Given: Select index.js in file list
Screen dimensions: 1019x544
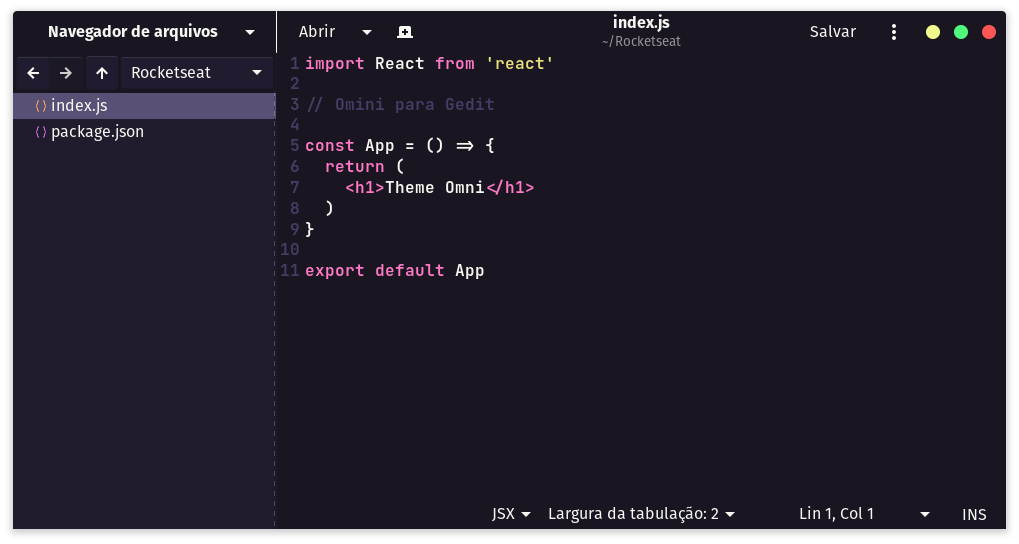Looking at the screenshot, I should (144, 105).
